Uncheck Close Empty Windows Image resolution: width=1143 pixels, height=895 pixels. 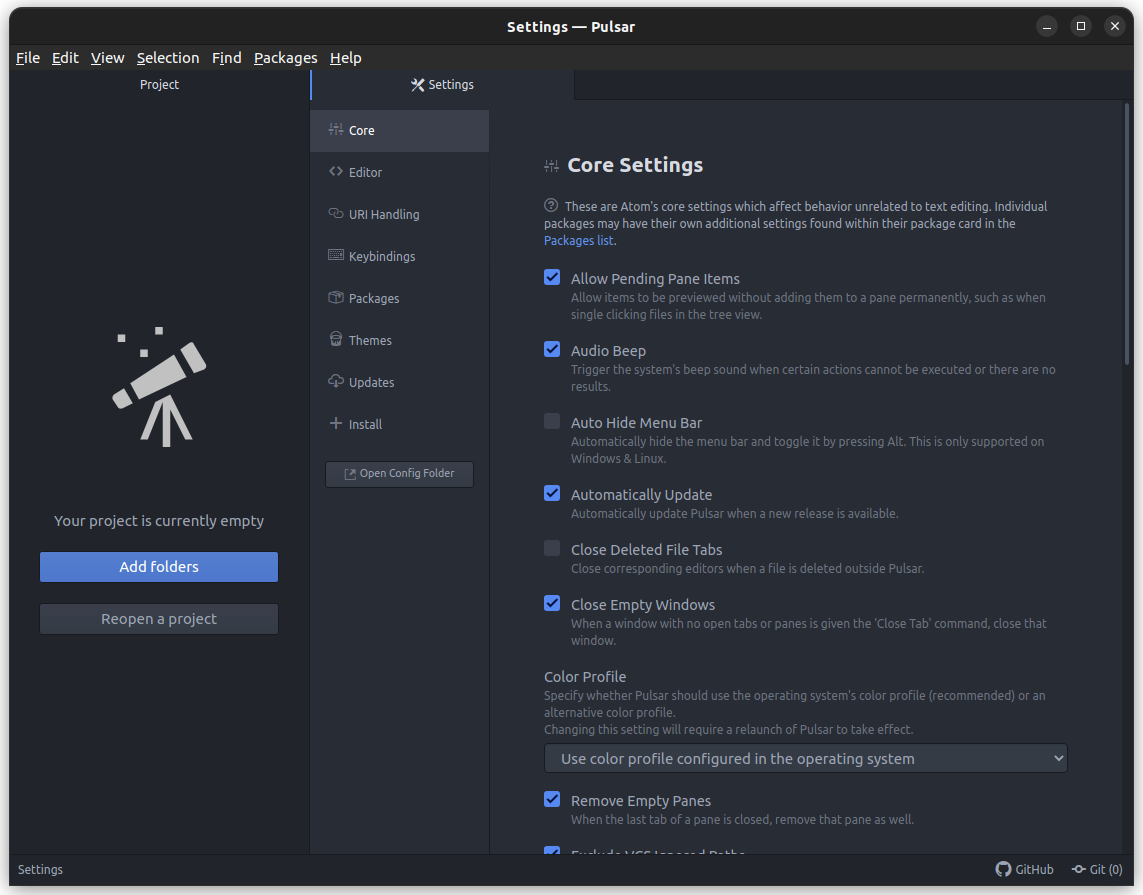coord(552,603)
